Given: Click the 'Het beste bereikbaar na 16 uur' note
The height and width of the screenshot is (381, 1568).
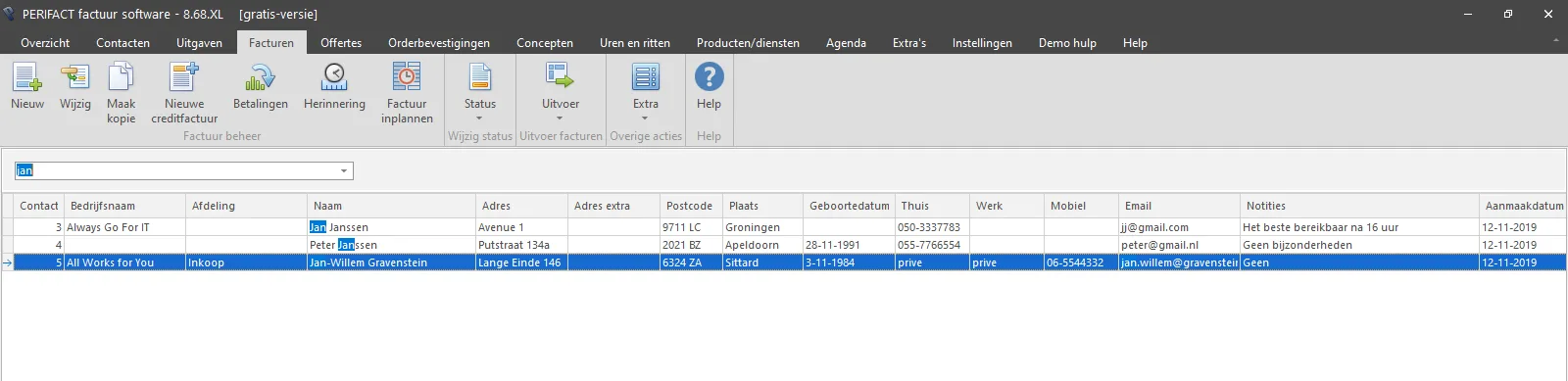Looking at the screenshot, I should point(1360,227).
